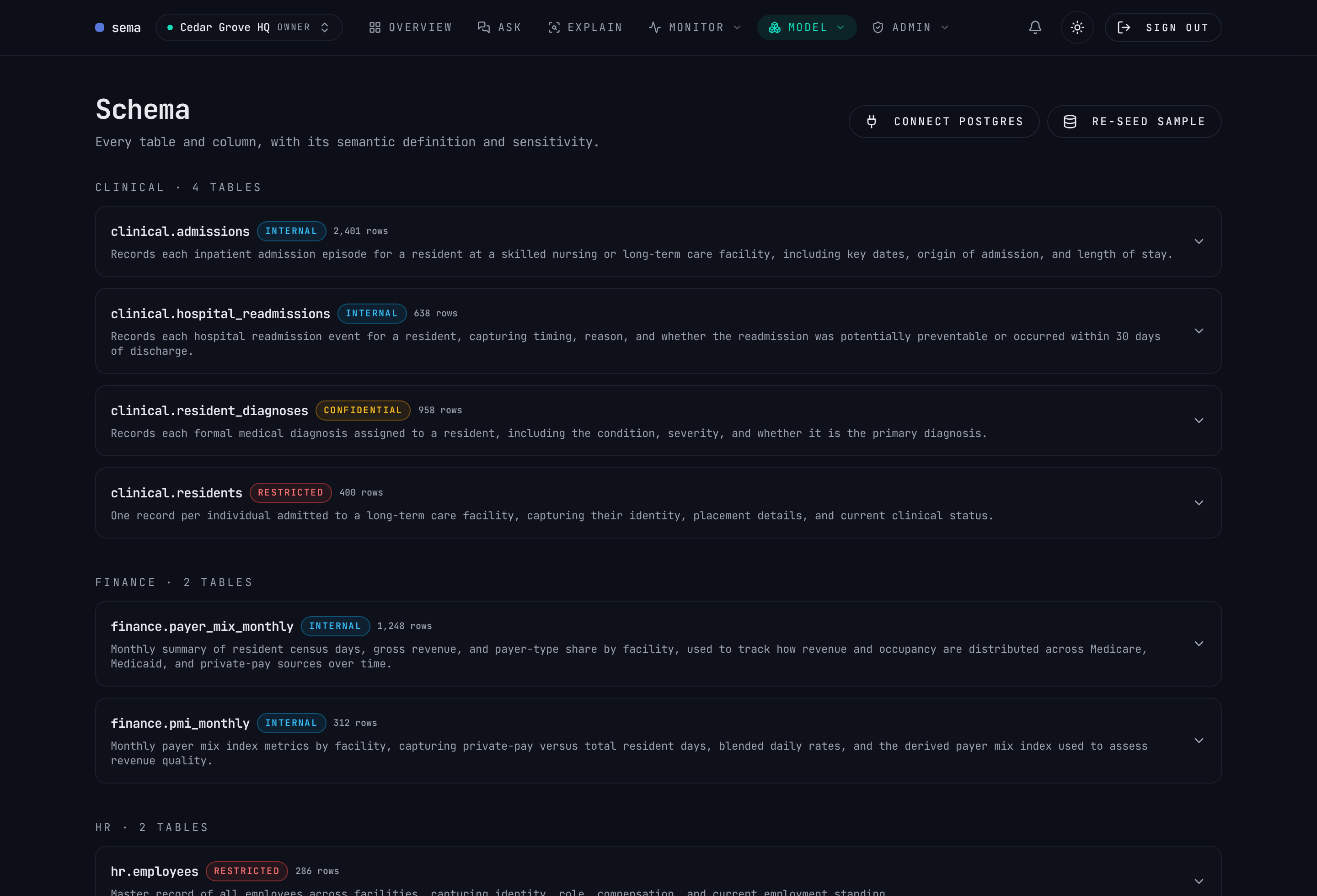Expand the clinical.hospital_readmissions table
This screenshot has height=896, width=1317.
tap(1199, 331)
